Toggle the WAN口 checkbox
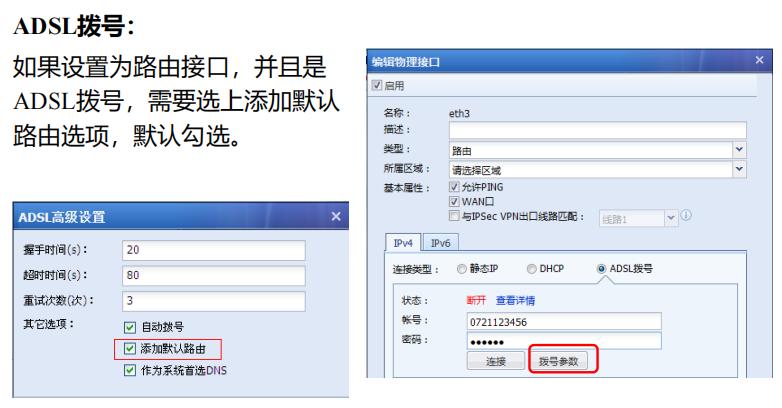Screen dimensions: 782x408 tap(454, 202)
